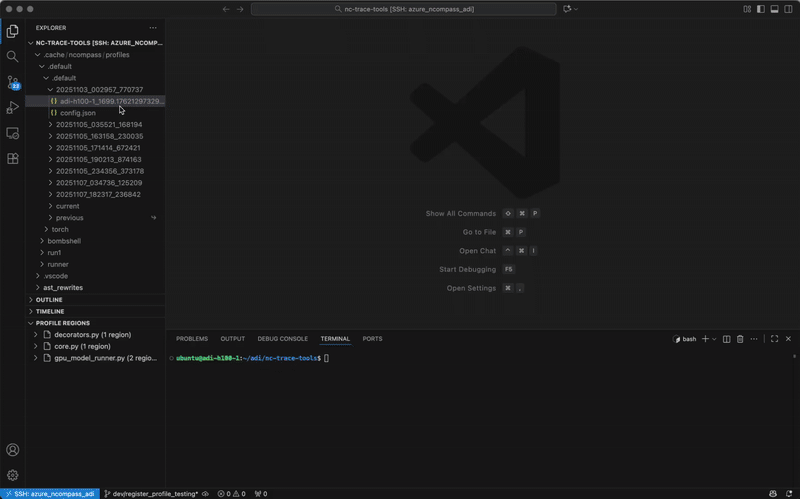The height and width of the screenshot is (499, 800).
Task: Expand the 20251105_234356_373178 folder
Action: [x=95, y=171]
